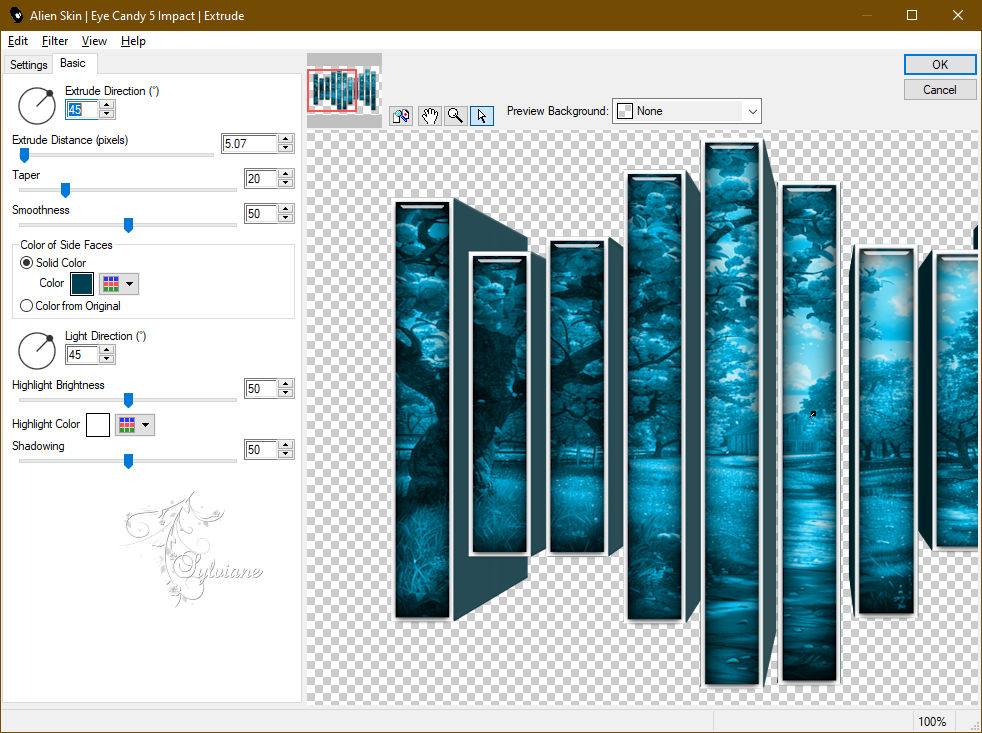Click the Shadowing spinner arrows
This screenshot has width=982, height=733.
[x=286, y=449]
